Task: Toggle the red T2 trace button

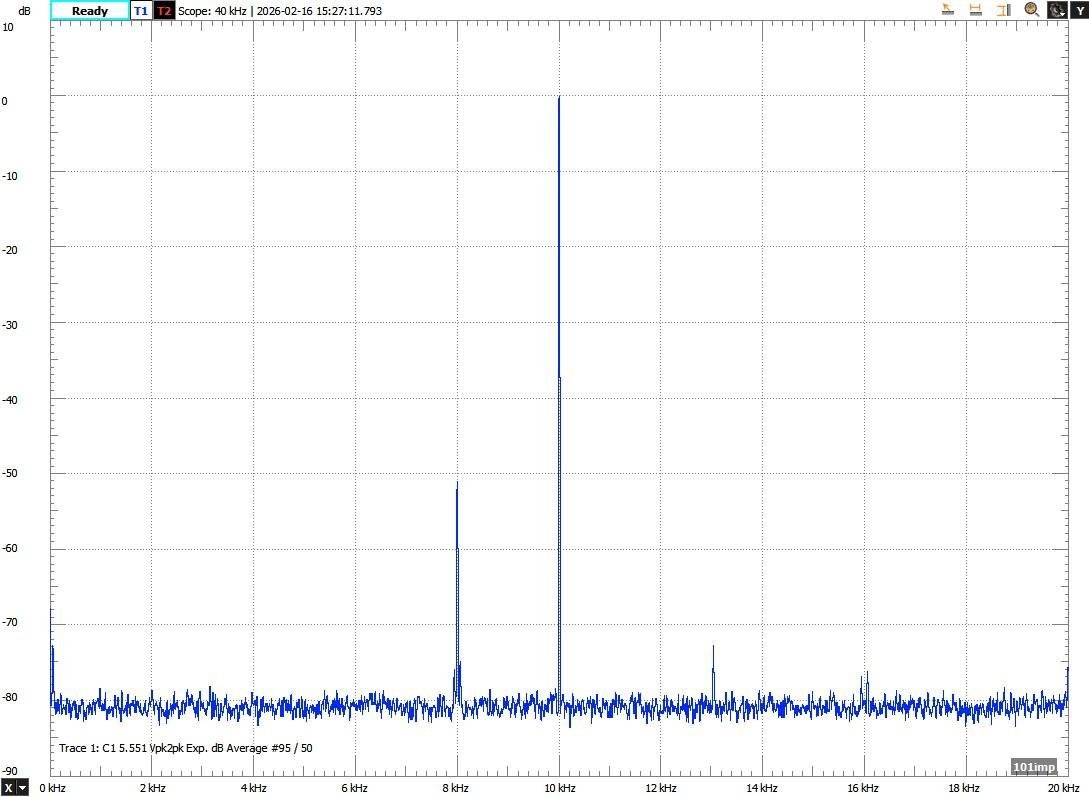Action: coord(164,11)
